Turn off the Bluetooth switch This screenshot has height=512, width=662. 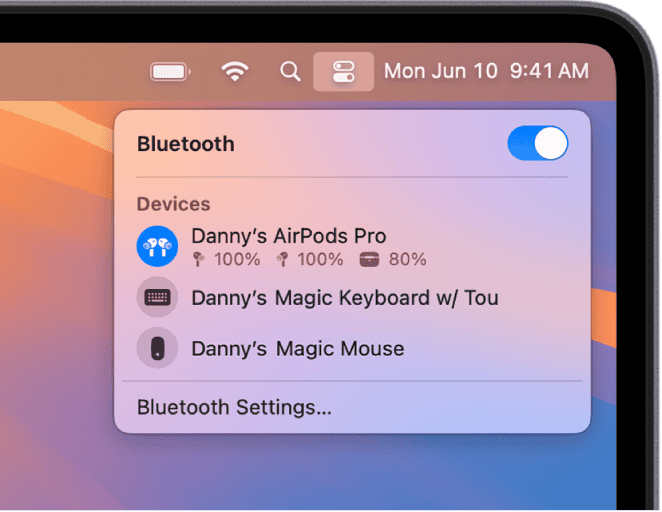[537, 143]
